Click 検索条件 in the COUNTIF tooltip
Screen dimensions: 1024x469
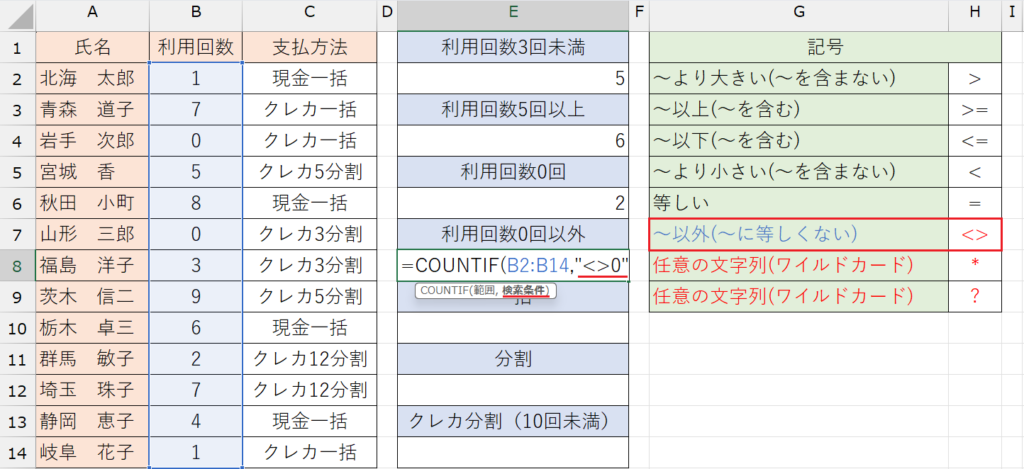coord(525,291)
